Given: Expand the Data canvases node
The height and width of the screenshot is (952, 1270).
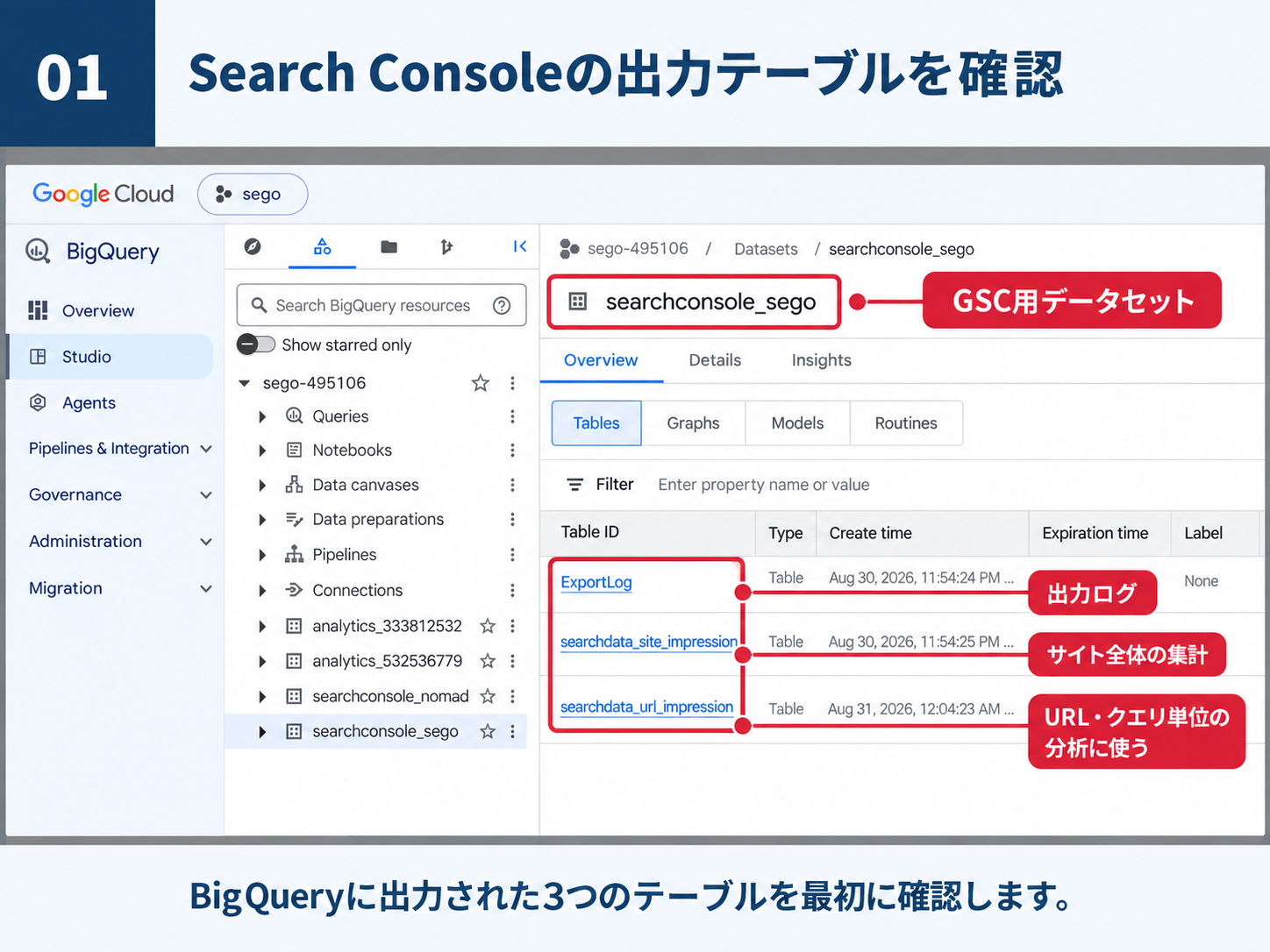Looking at the screenshot, I should [261, 485].
